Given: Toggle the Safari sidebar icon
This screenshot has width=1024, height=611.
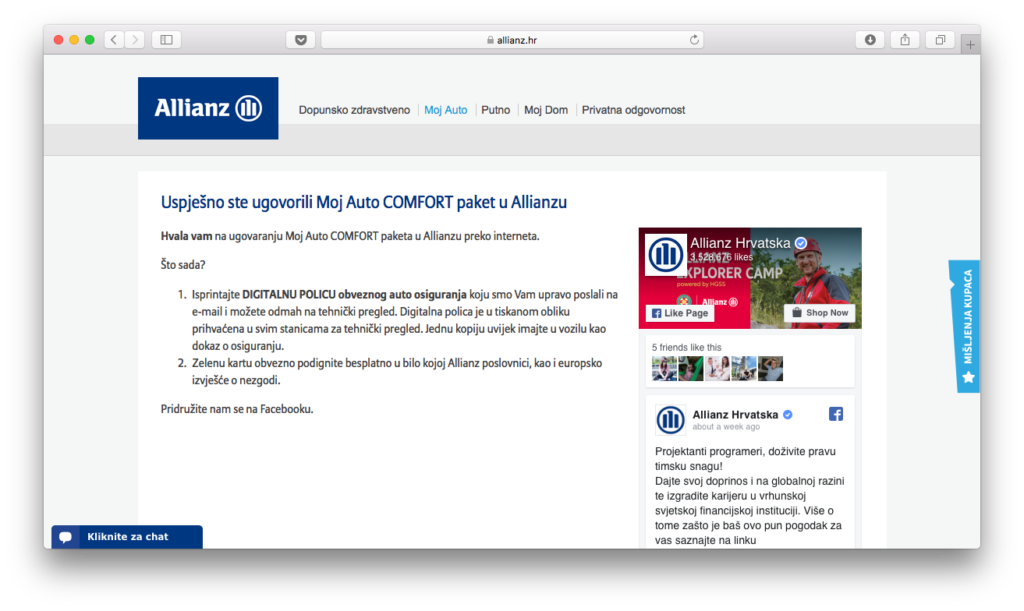Looking at the screenshot, I should (166, 40).
